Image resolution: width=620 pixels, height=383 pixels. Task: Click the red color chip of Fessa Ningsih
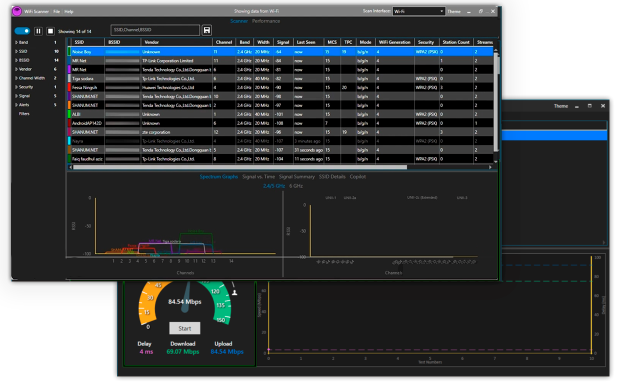[69, 87]
